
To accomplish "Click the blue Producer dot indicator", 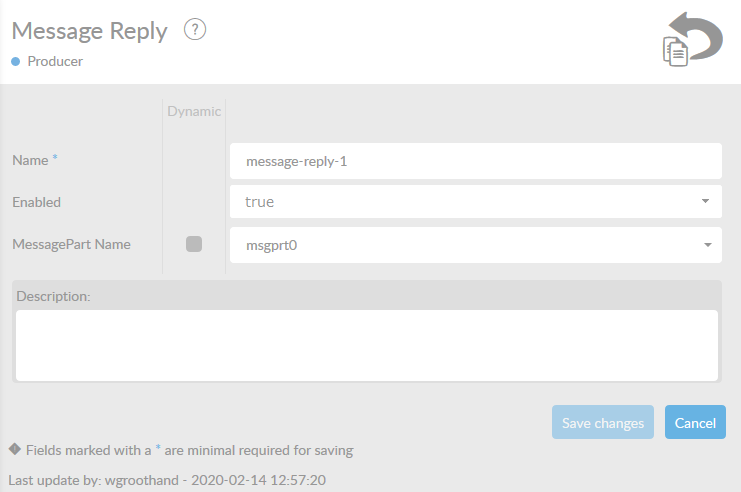I will click(16, 61).
